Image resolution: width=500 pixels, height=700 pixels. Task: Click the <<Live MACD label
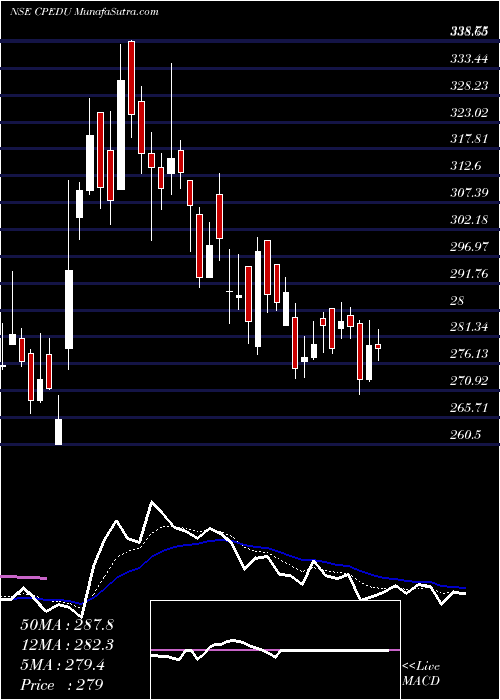click(x=421, y=673)
